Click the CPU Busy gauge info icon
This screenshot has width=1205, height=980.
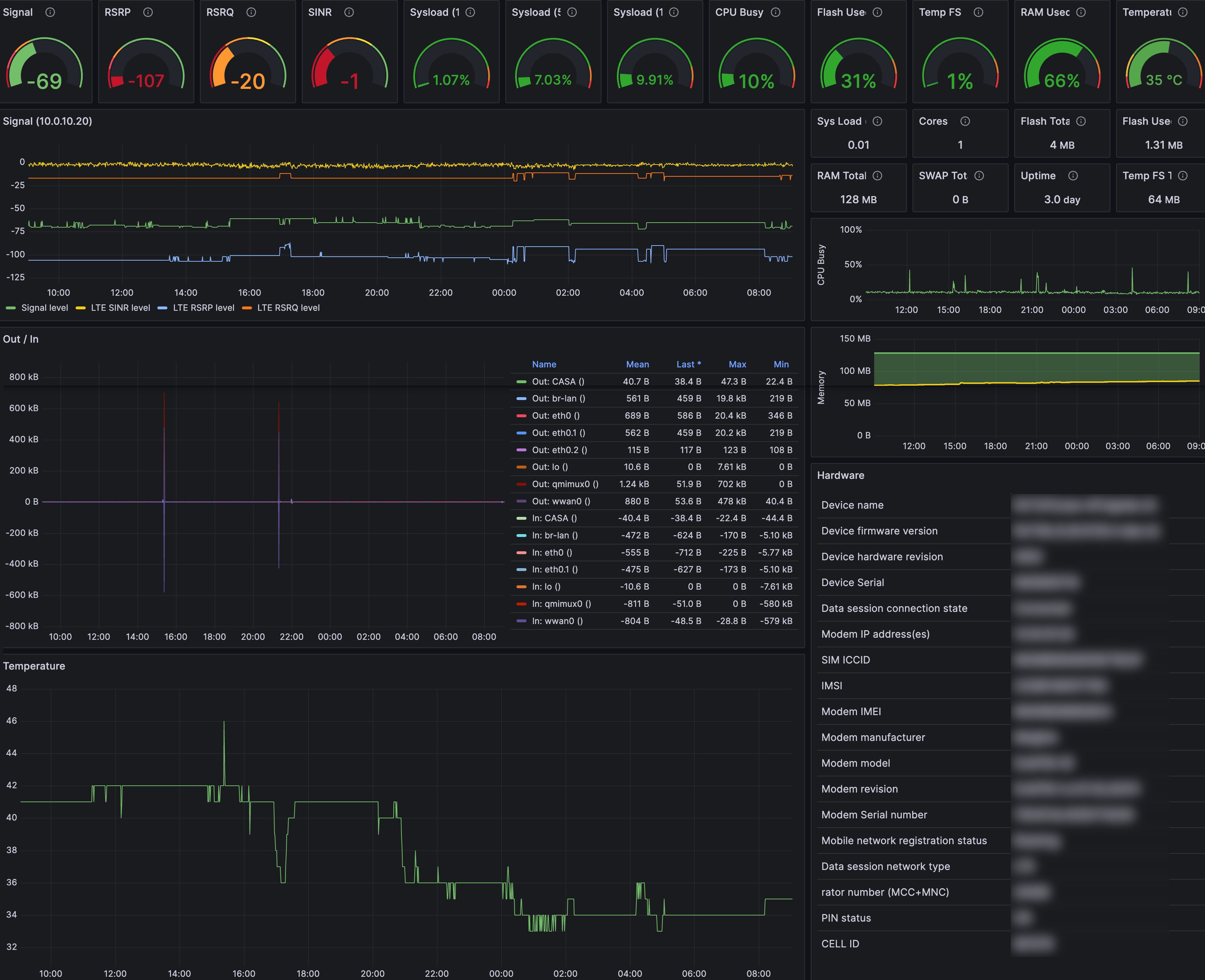[x=776, y=13]
